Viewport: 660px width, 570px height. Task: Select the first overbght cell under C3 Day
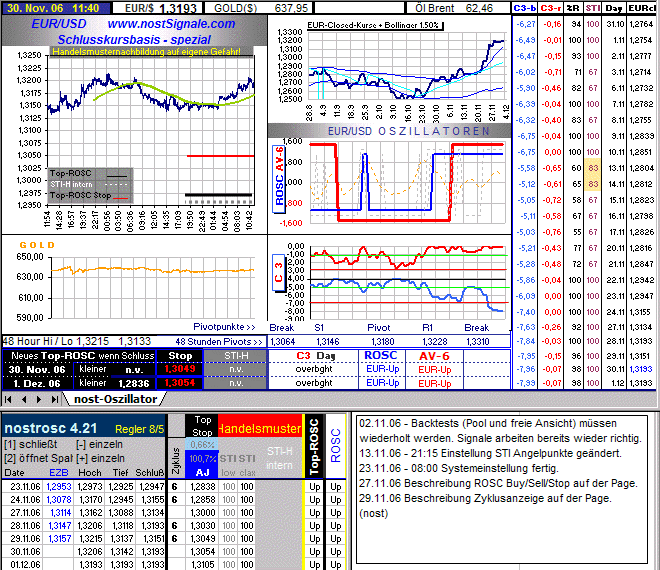314,369
